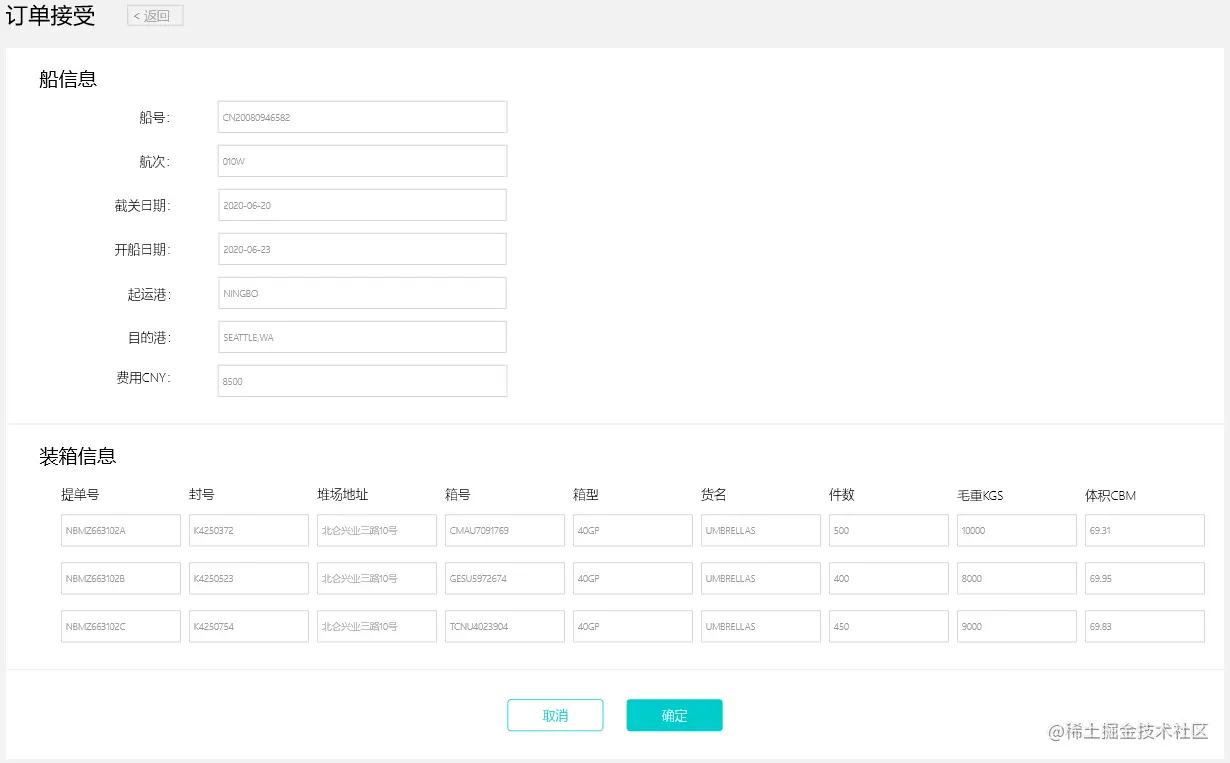The image size is (1230, 763).
Task: Click seal number K4250523 field
Action: click(x=249, y=578)
